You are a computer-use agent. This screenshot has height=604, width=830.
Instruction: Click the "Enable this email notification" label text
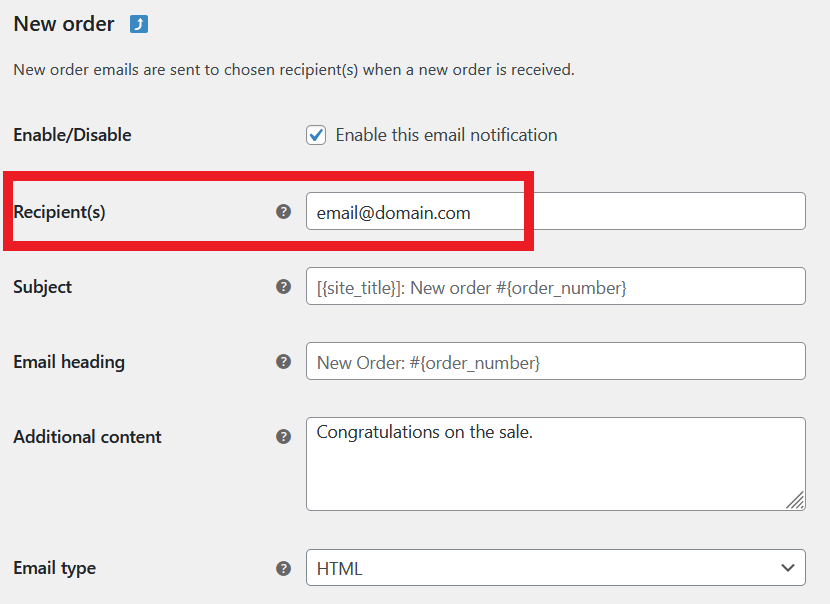click(x=446, y=135)
